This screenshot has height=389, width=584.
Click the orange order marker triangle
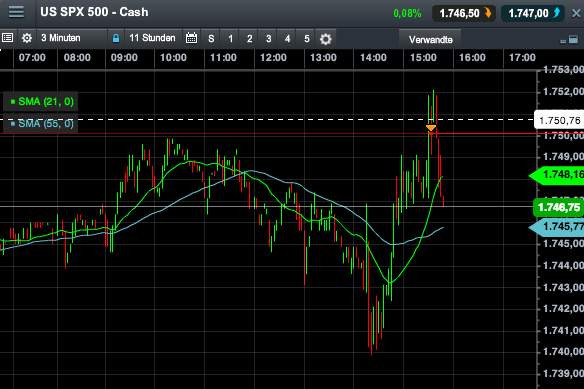click(431, 128)
